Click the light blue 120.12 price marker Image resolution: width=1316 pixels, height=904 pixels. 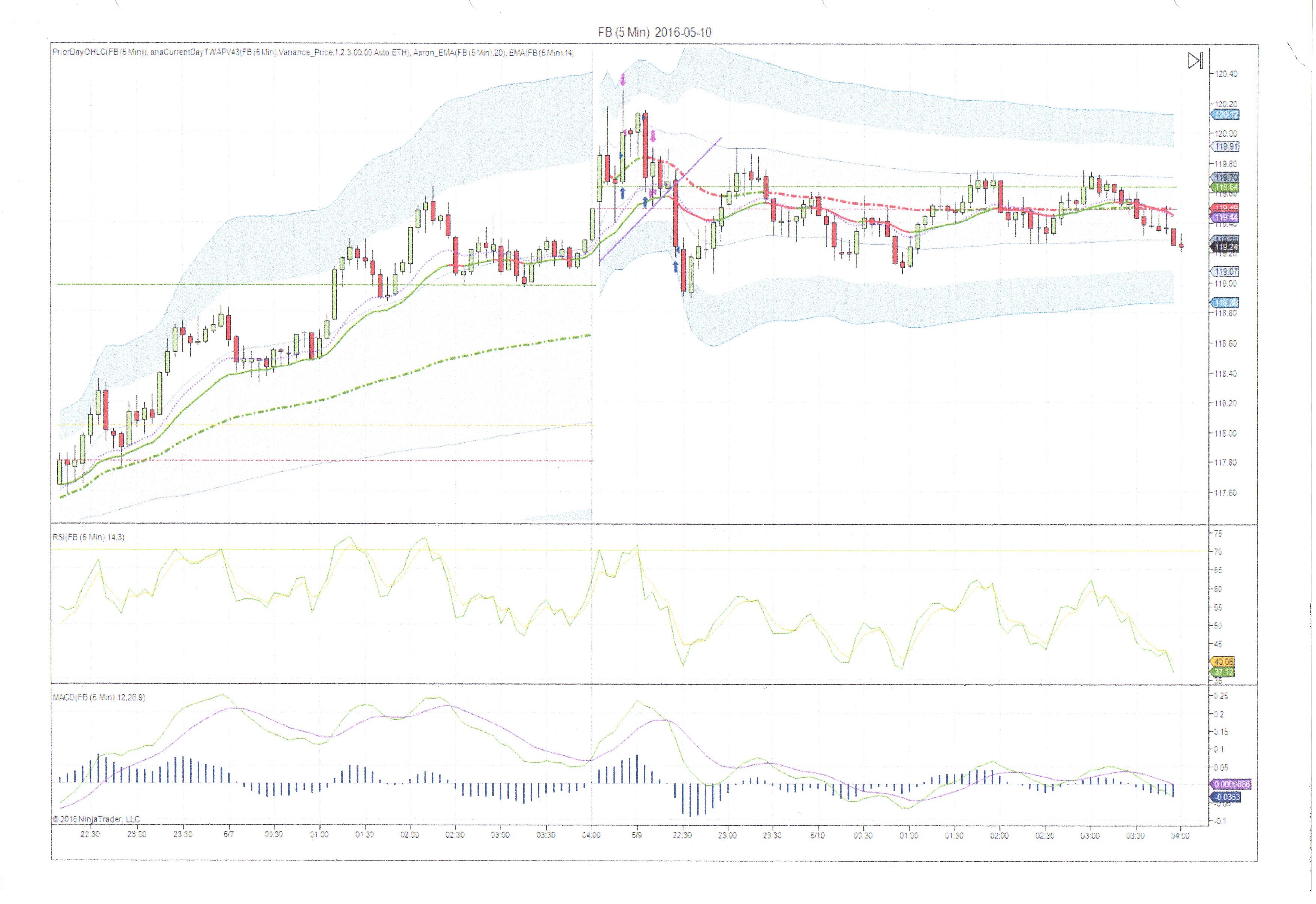coord(1225,115)
